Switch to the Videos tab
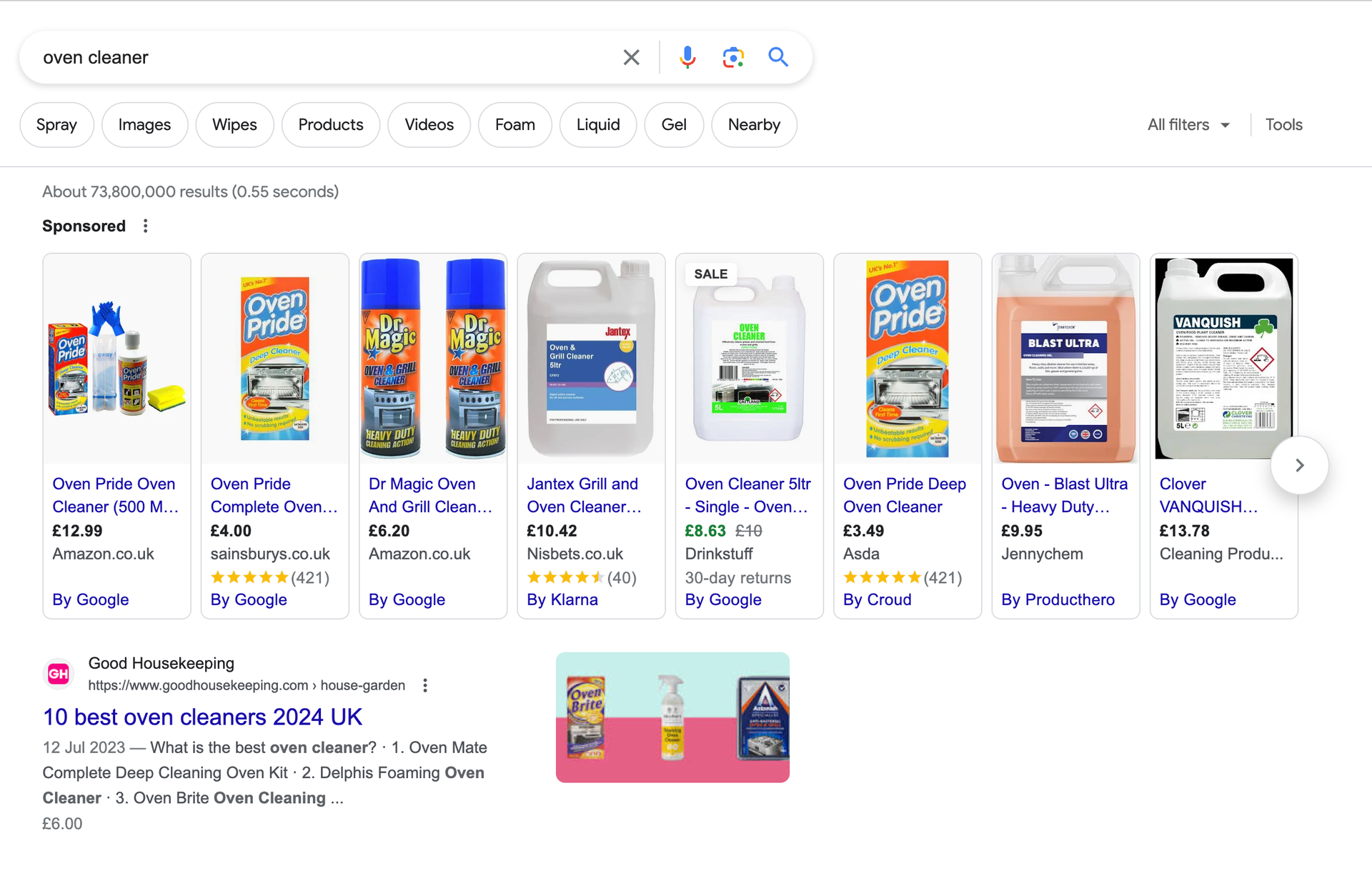This screenshot has width=1372, height=871. point(429,125)
